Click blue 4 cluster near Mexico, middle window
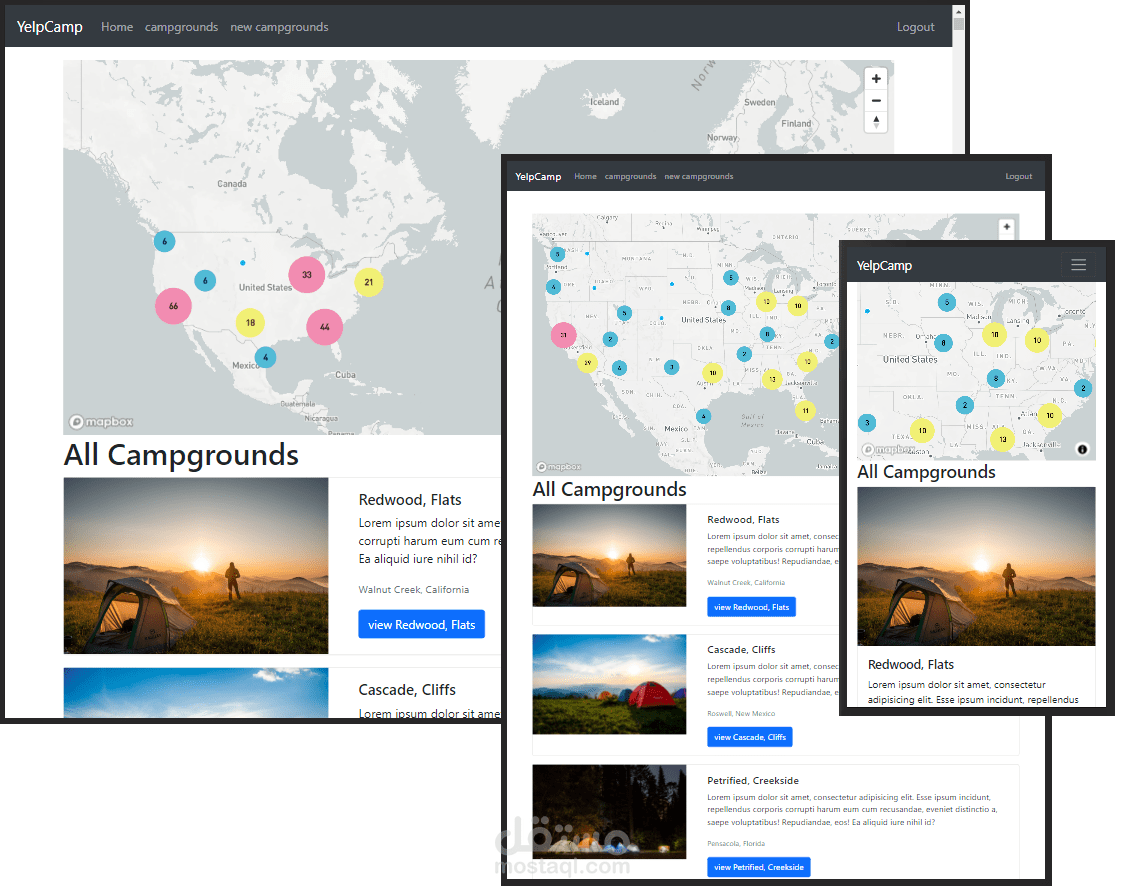The image size is (1126, 896). pos(703,416)
